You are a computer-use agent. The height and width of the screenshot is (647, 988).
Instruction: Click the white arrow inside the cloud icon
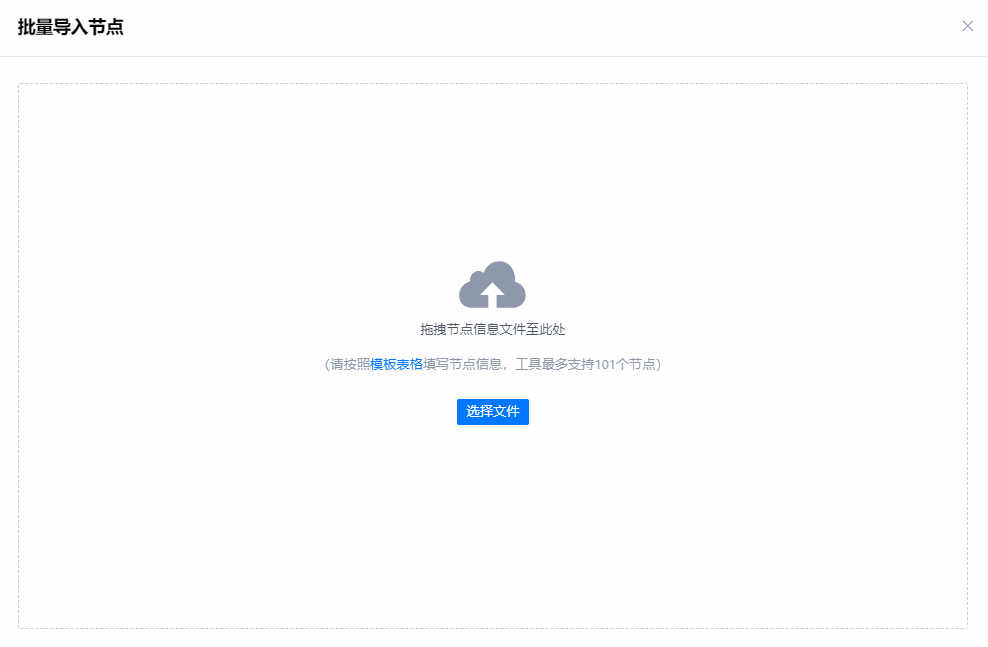[492, 294]
